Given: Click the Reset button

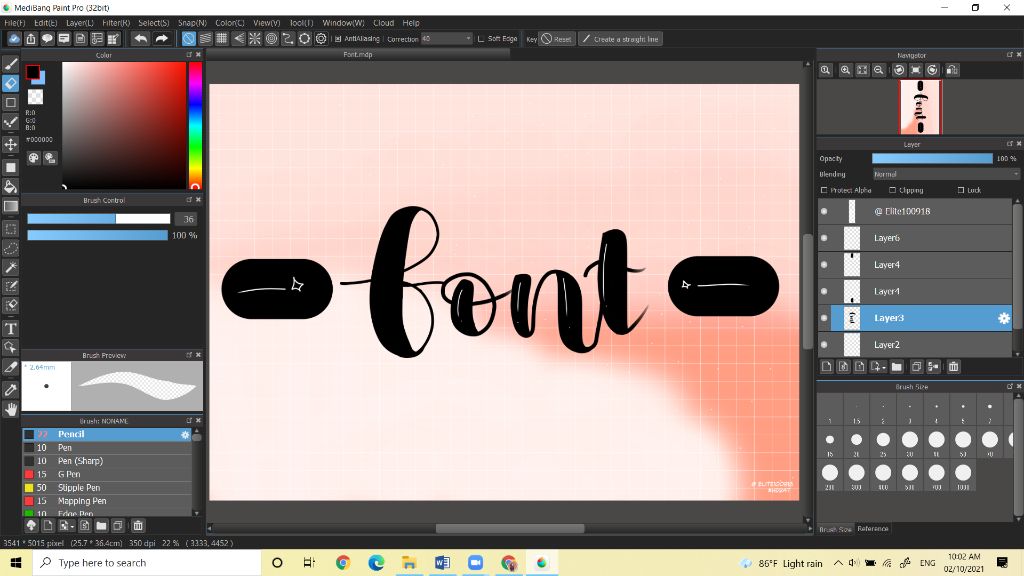Looking at the screenshot, I should 556,39.
